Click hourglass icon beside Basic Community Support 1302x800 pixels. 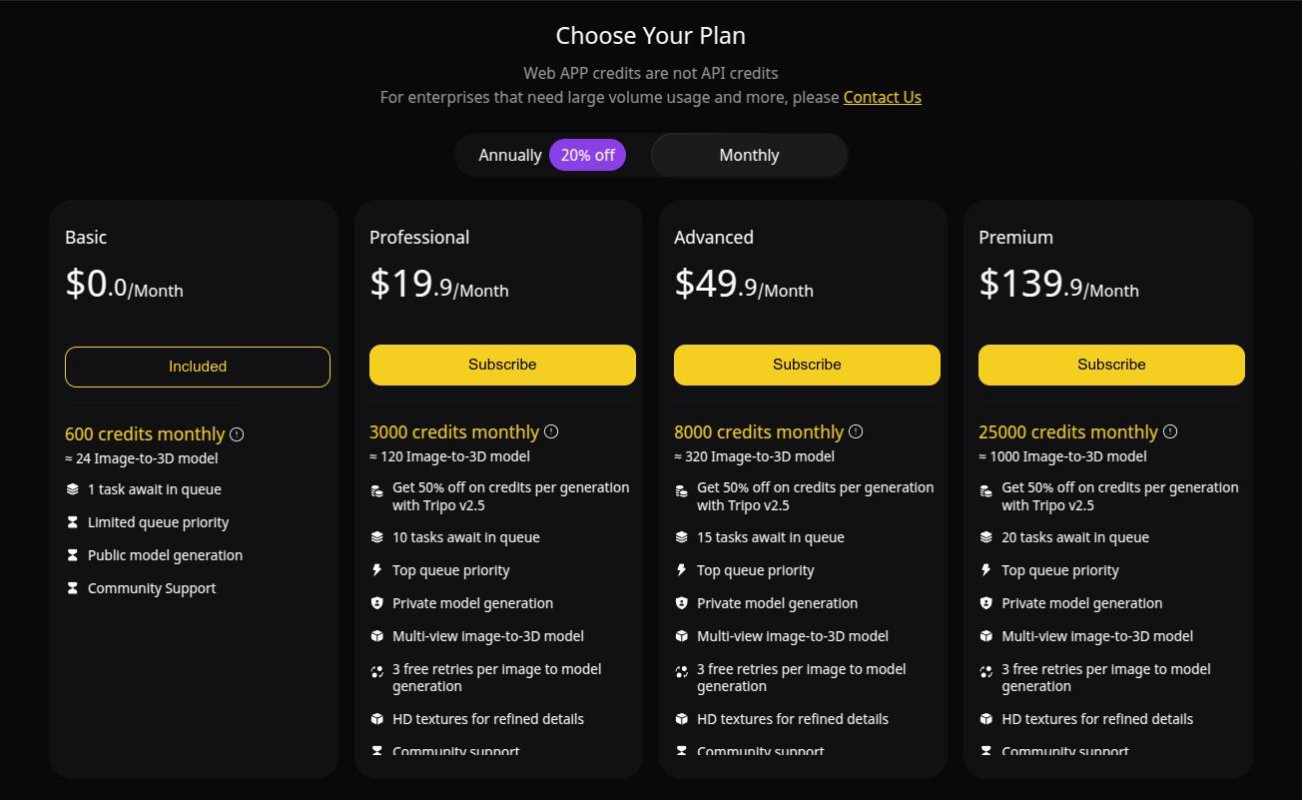72,588
